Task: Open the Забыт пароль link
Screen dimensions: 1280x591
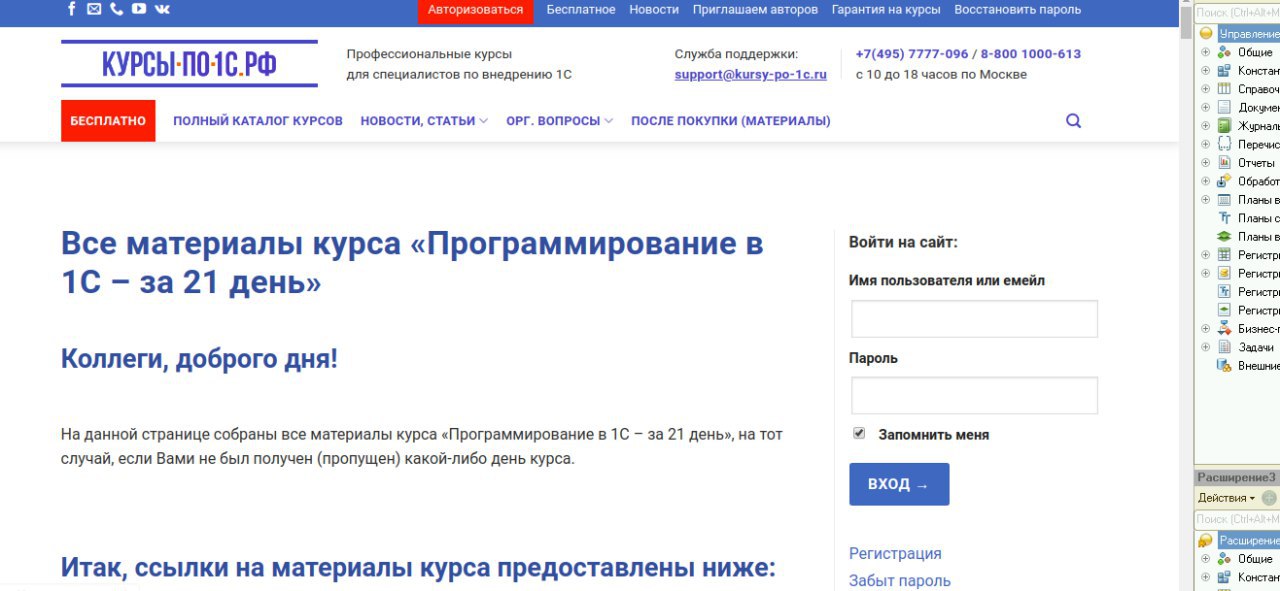Action: pyautogui.click(x=900, y=580)
